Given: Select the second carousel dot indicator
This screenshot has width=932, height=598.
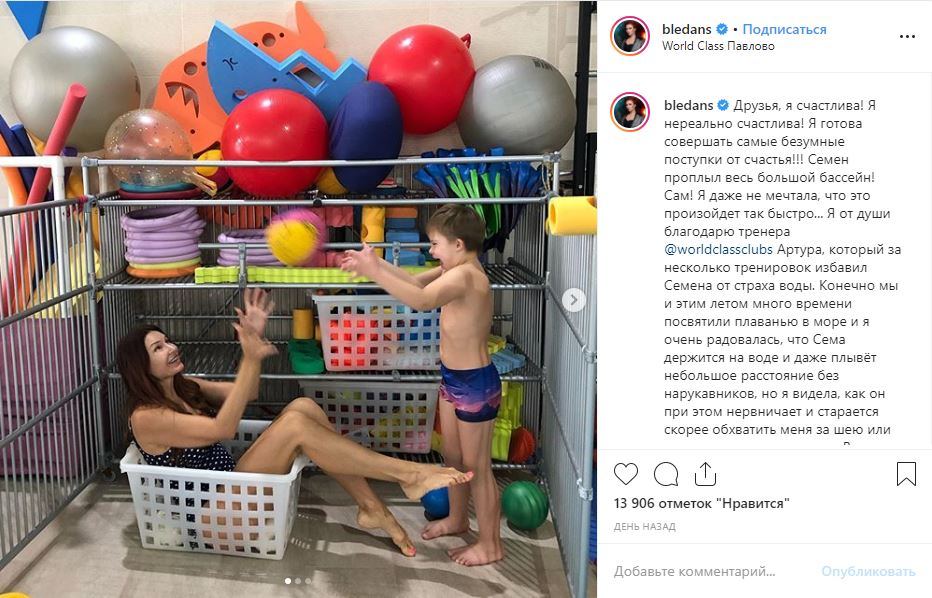Looking at the screenshot, I should pos(298,581).
